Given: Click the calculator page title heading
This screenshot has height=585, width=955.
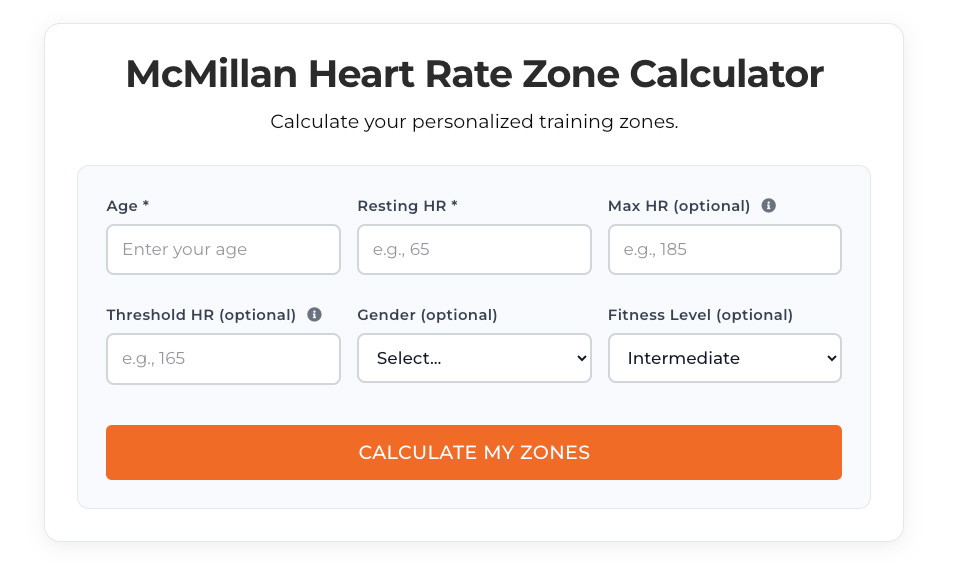Looking at the screenshot, I should tap(474, 74).
